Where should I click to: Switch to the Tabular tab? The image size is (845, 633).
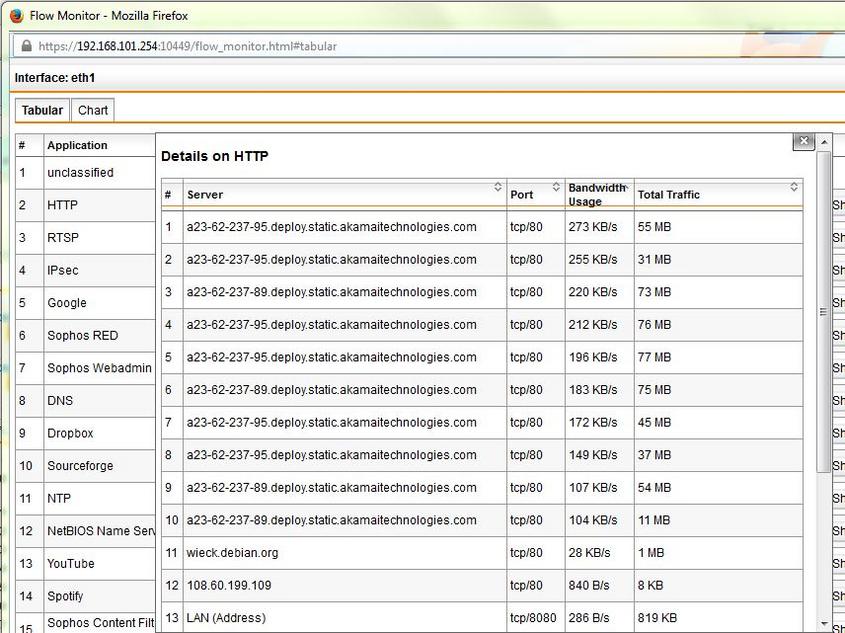tap(42, 110)
